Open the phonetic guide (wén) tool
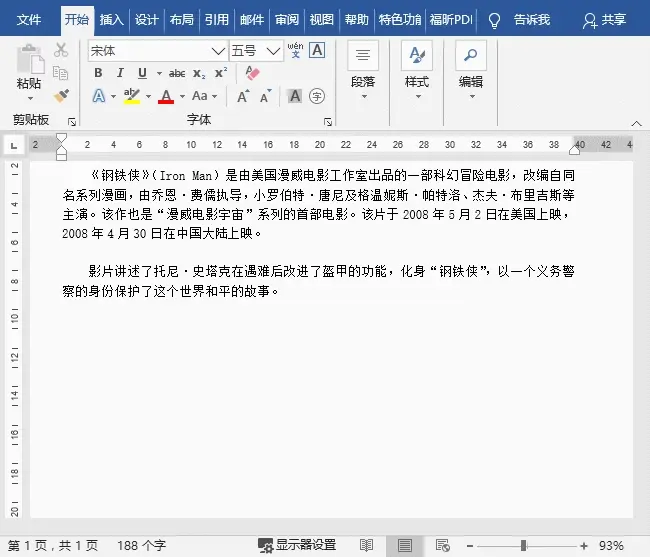 pyautogui.click(x=295, y=50)
